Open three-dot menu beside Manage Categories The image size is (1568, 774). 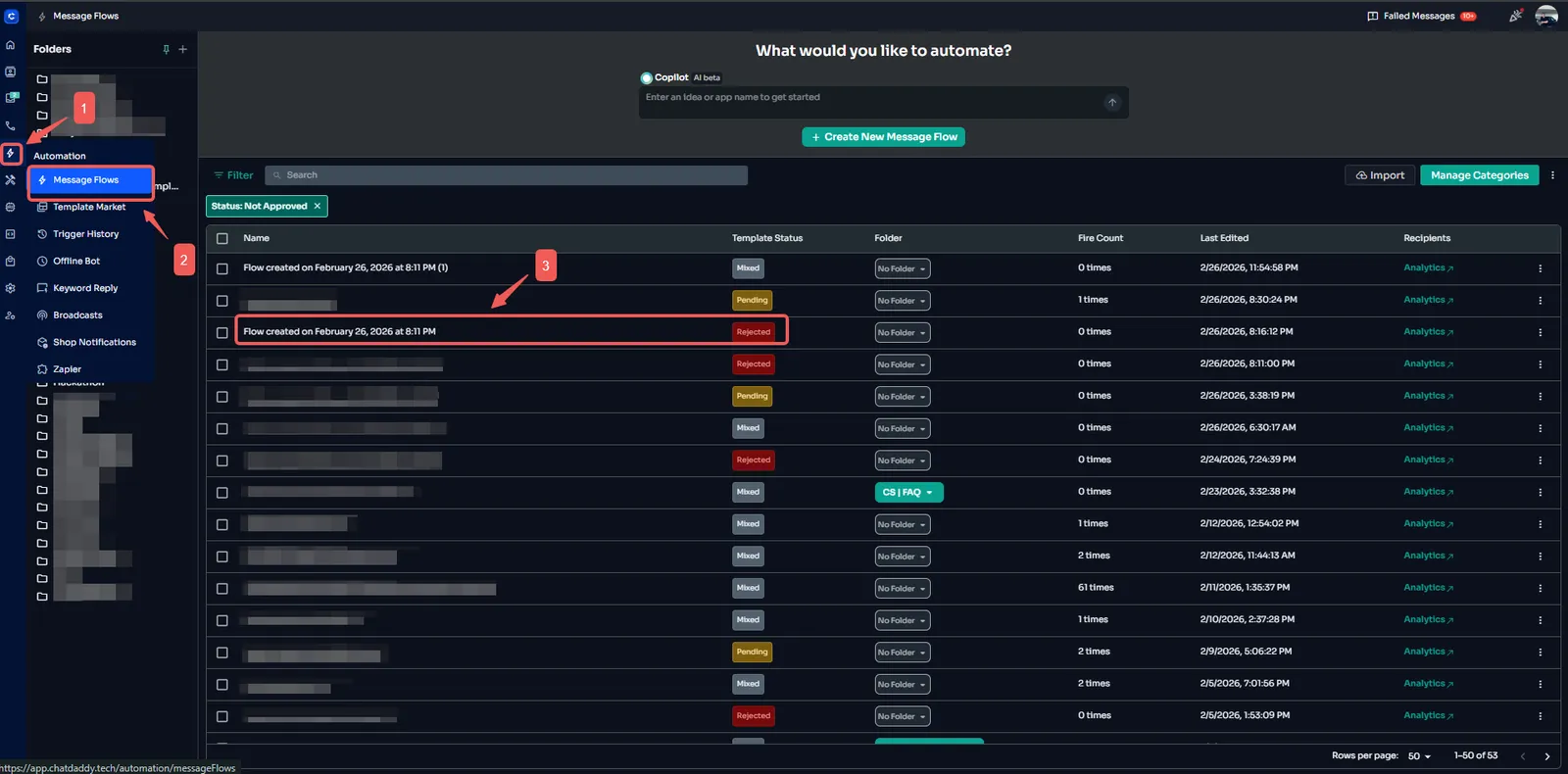coord(1552,175)
